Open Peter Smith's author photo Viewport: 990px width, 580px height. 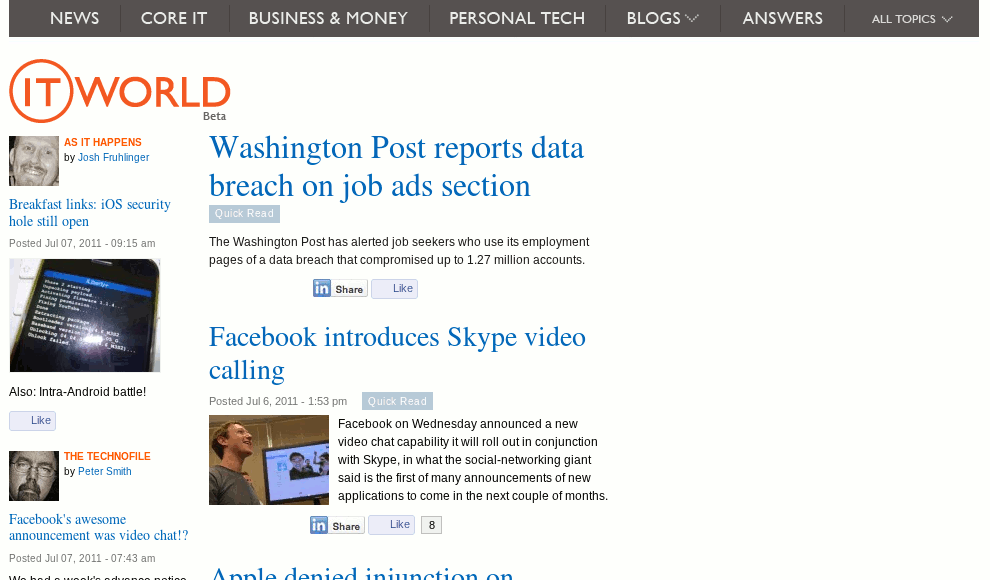[34, 476]
